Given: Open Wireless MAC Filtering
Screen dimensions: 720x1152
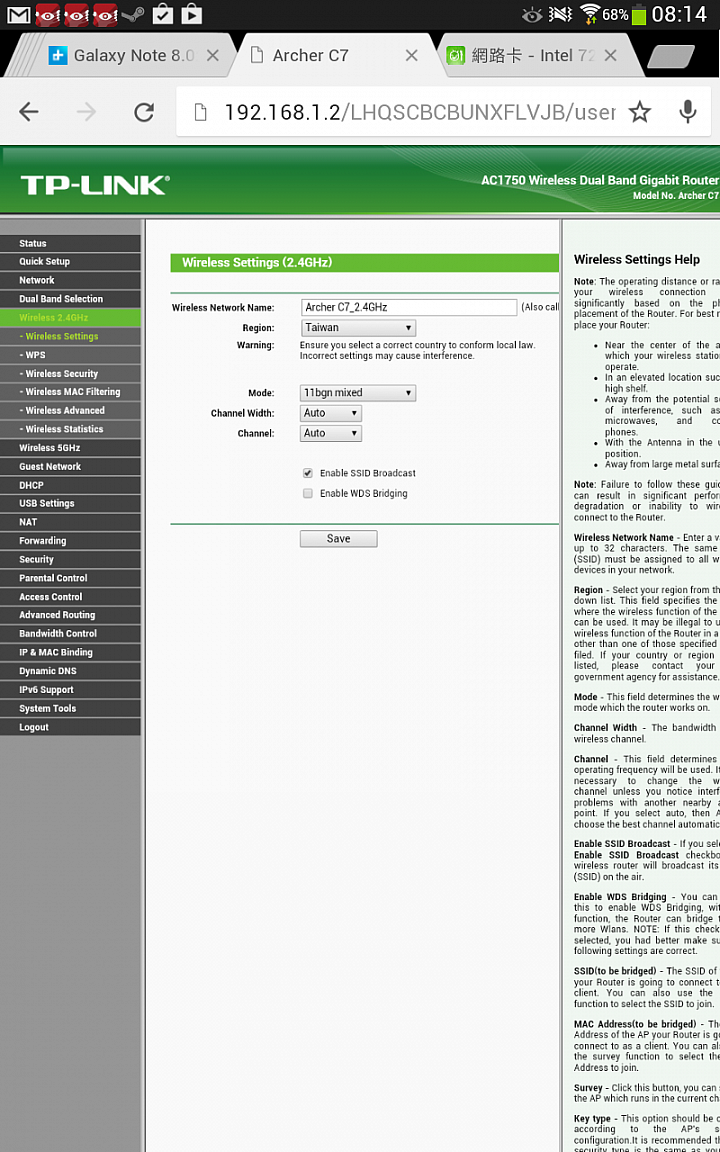Looking at the screenshot, I should [x=70, y=392].
